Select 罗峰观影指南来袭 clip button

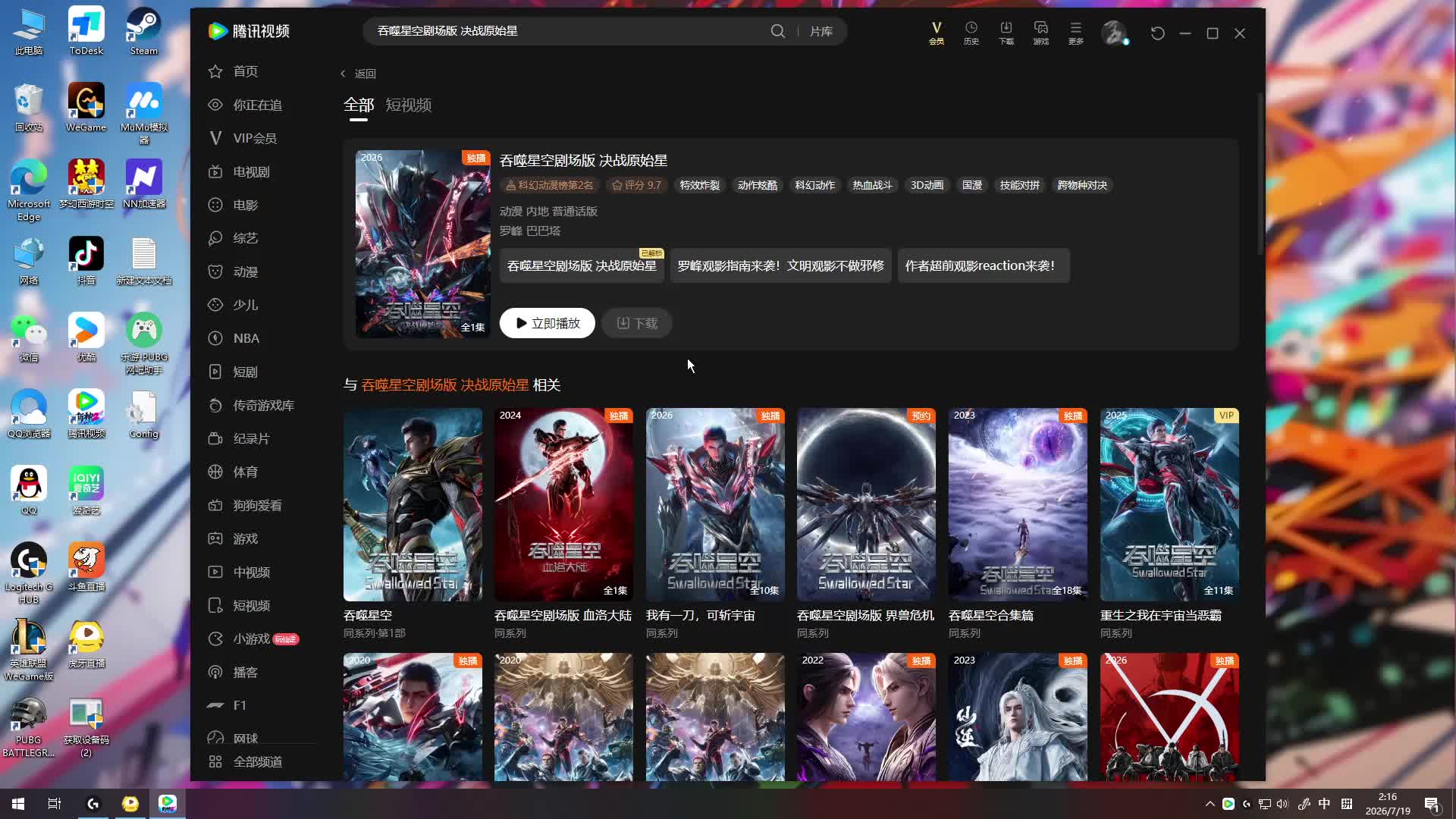(x=780, y=265)
